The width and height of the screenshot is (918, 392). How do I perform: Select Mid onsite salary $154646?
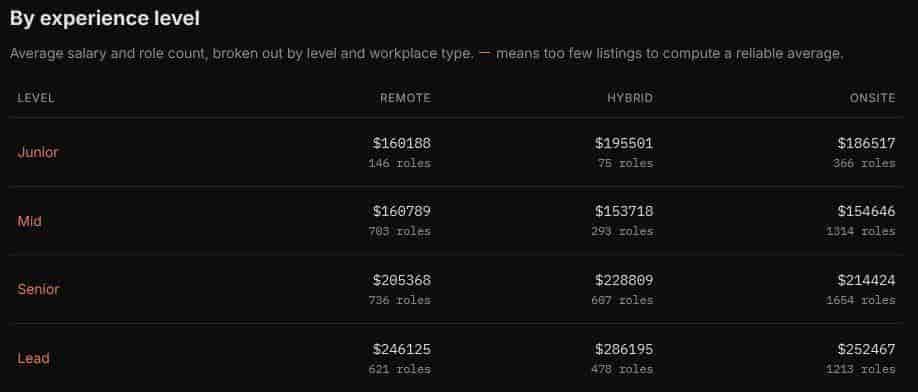pyautogui.click(x=866, y=211)
